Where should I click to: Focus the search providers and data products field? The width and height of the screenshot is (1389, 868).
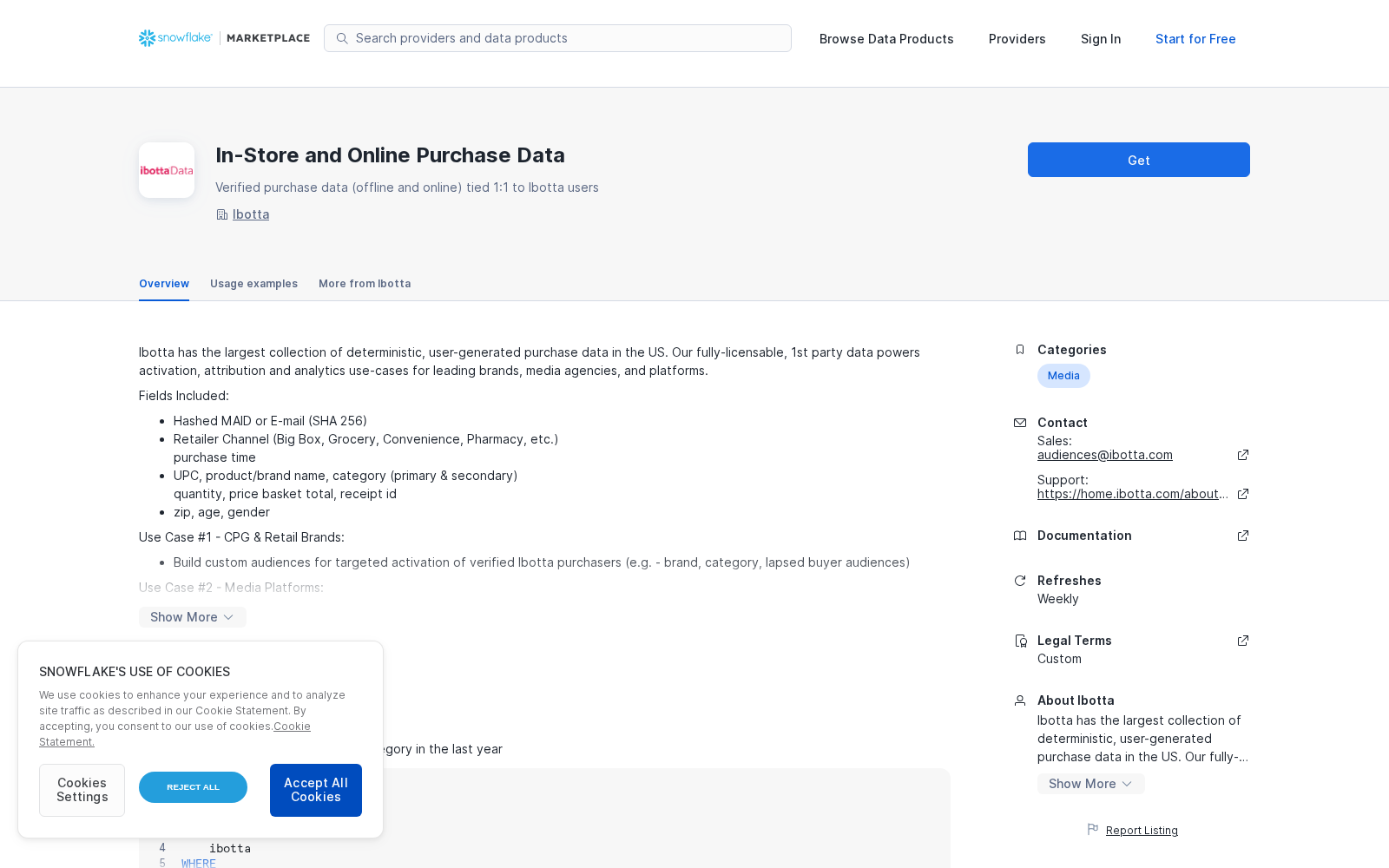[x=557, y=38]
